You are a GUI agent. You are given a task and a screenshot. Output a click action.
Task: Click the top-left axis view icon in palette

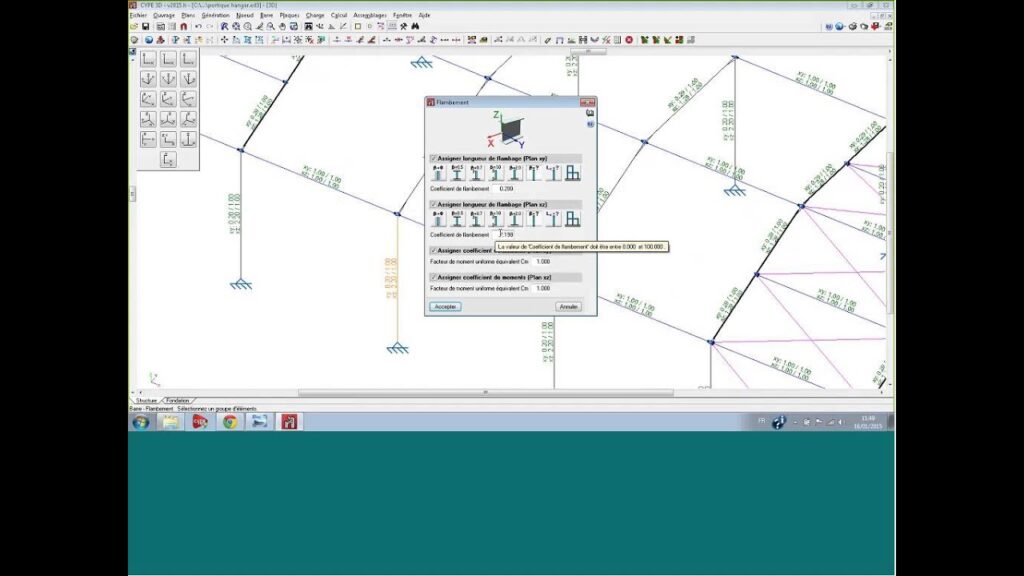pyautogui.click(x=148, y=60)
